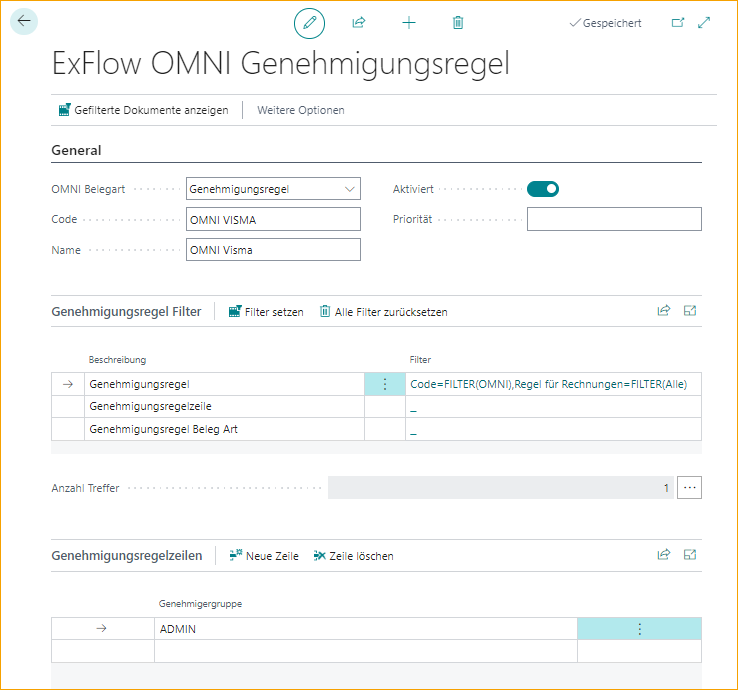Toggle full-screen expand arrows icon
Image resolution: width=738 pixels, height=690 pixels.
coord(704,23)
